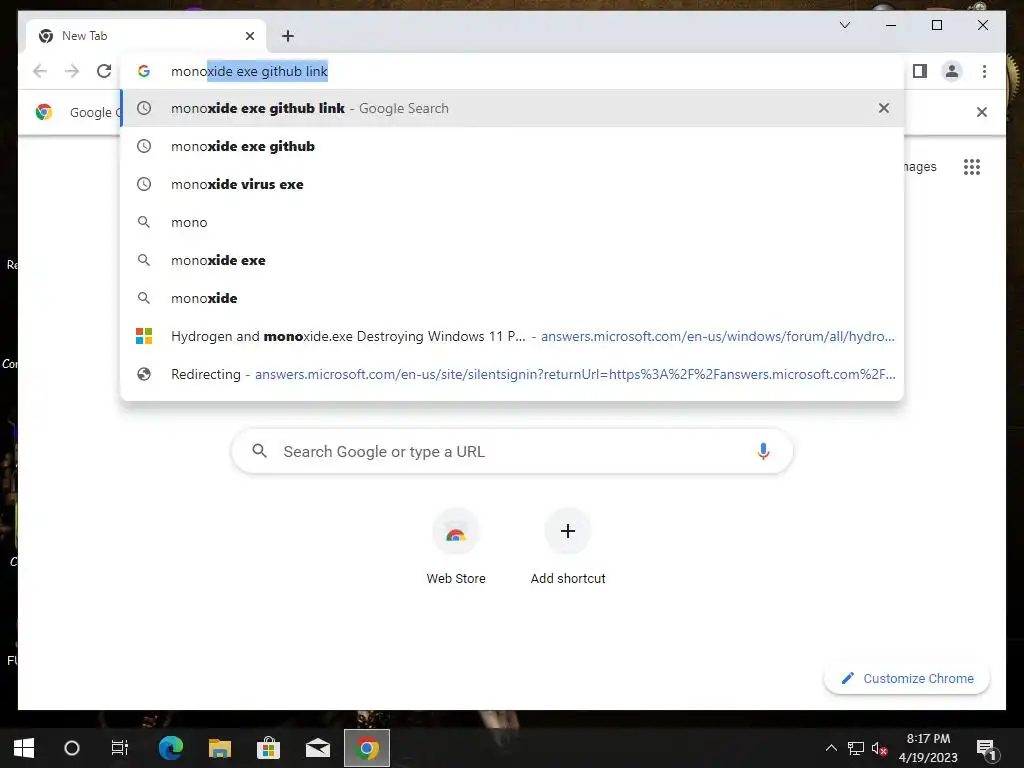The height and width of the screenshot is (768, 1024).
Task: Launch Microsoft Edge from taskbar
Action: coord(171,748)
